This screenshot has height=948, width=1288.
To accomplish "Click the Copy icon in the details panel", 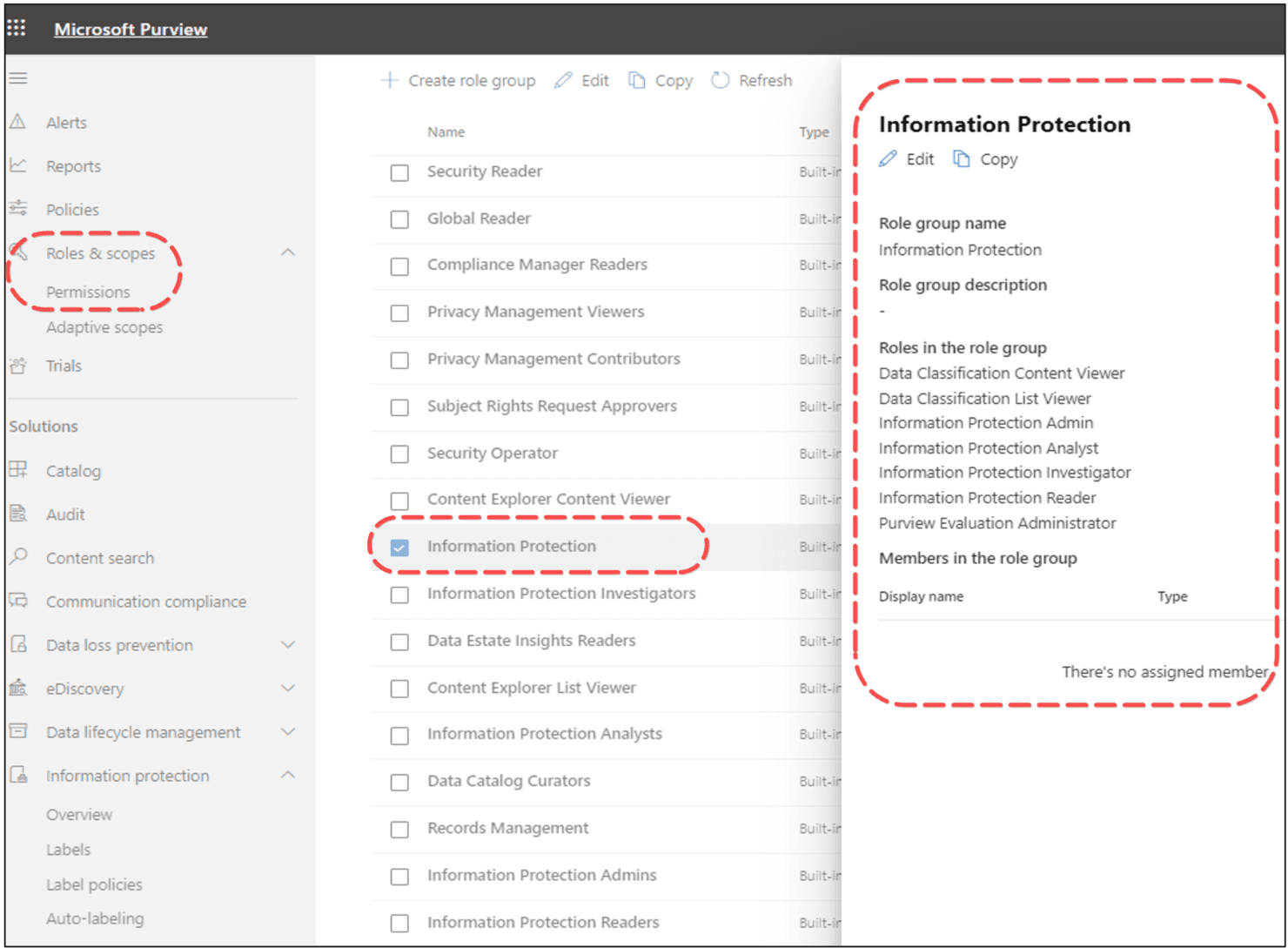I will (x=984, y=158).
